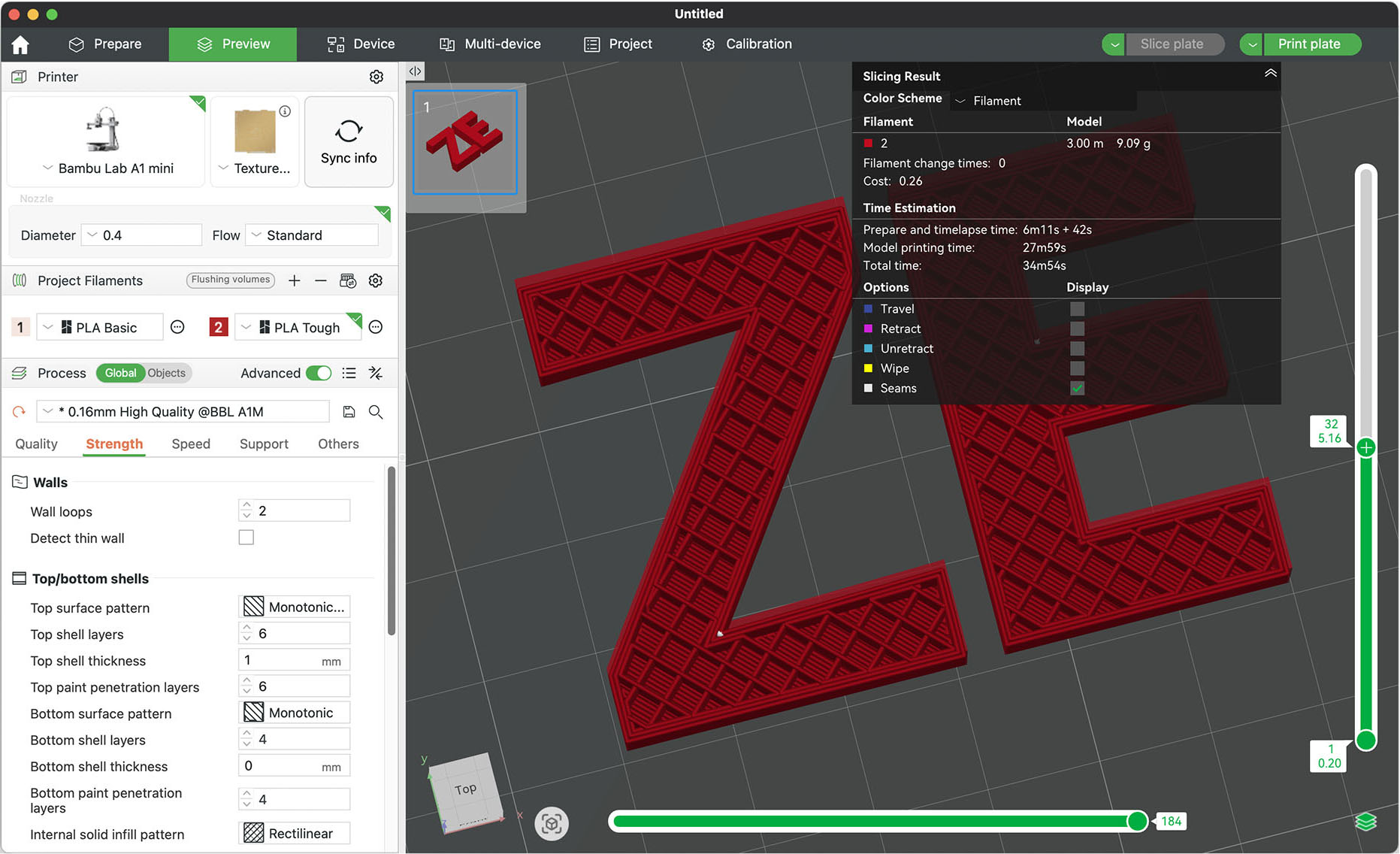Add a filament with plus icon
Screen dimensions: 1400x854
click(295, 280)
